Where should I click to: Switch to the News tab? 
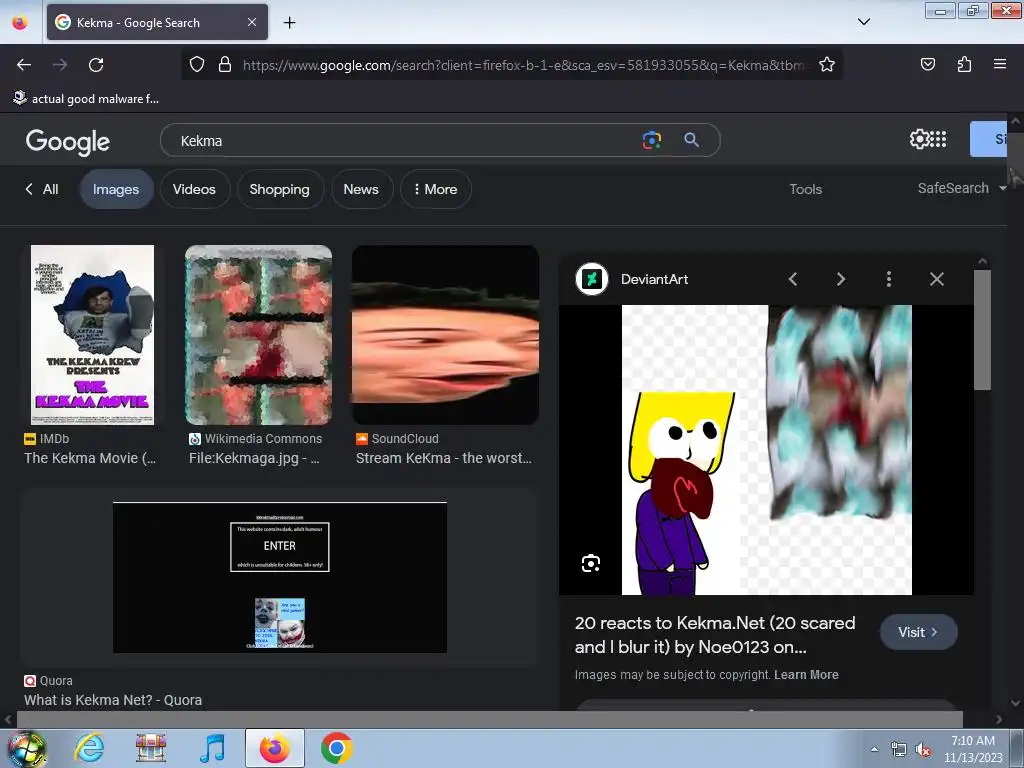361,189
